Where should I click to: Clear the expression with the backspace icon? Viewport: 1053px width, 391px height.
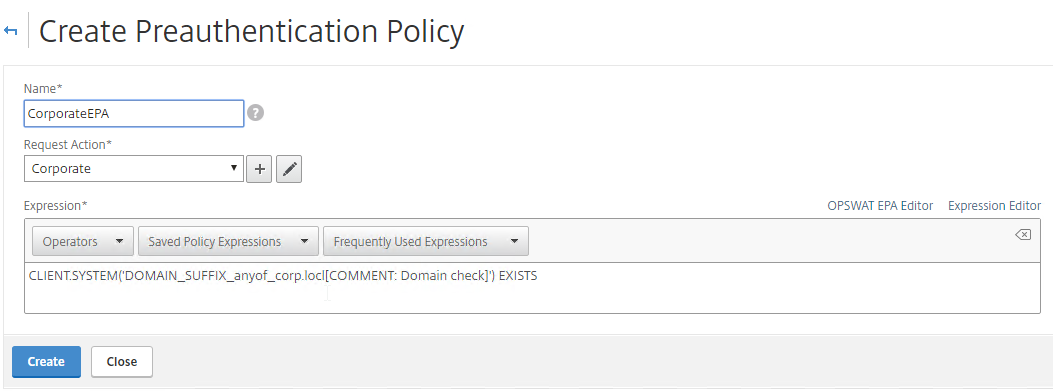coord(1023,234)
